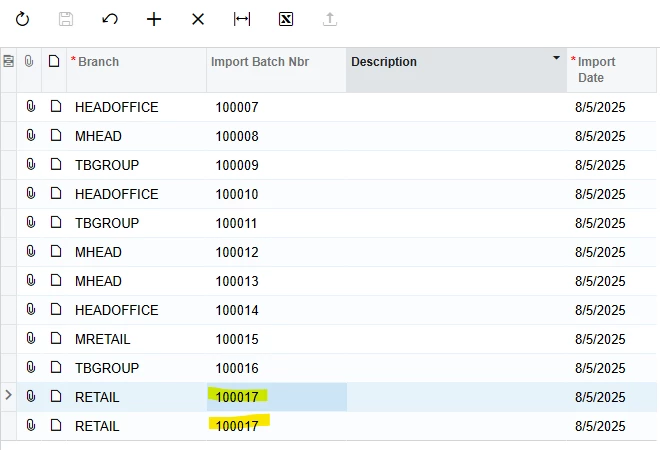Open note for batch 100012 row
This screenshot has width=660, height=450.
coord(56,251)
